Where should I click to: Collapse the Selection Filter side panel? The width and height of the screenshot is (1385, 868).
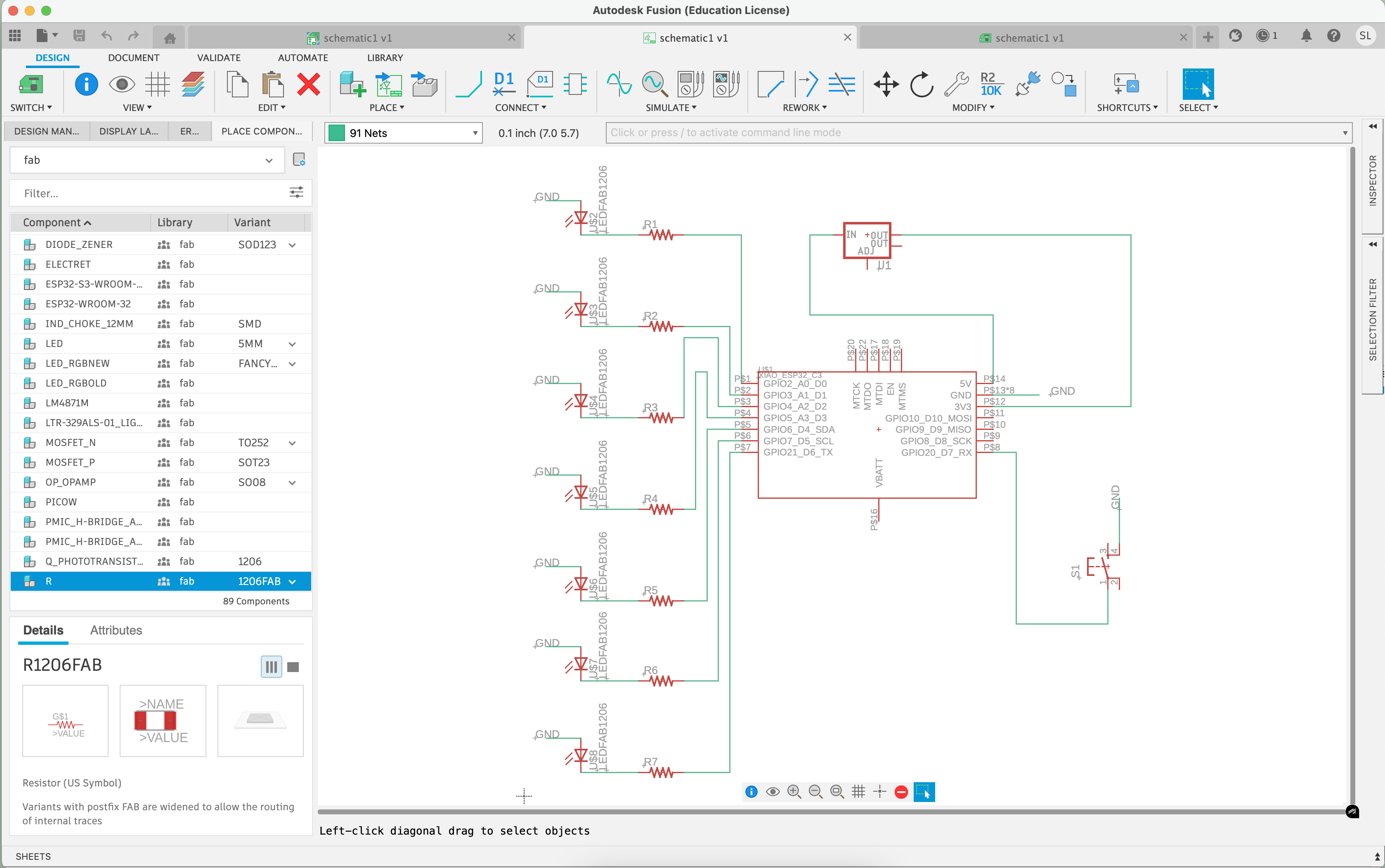coord(1372,244)
